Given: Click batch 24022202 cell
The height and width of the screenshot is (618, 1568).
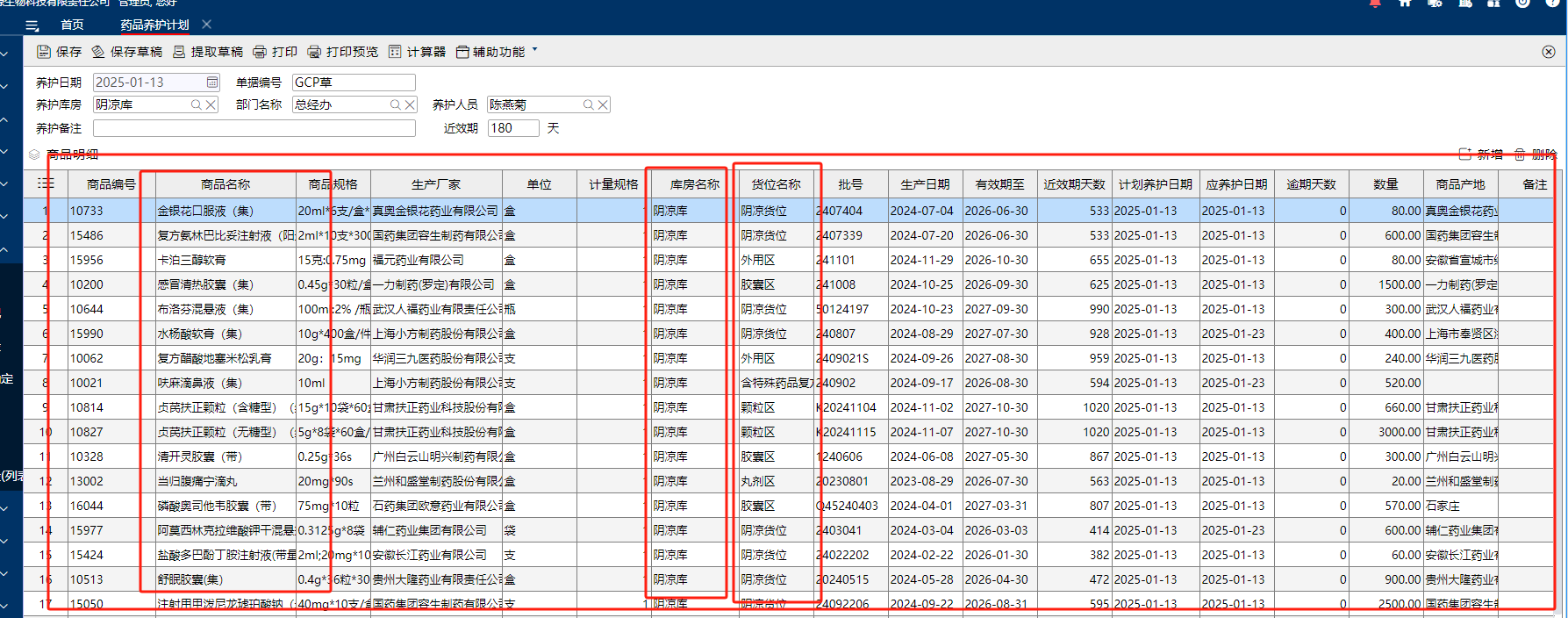Looking at the screenshot, I should coord(850,555).
